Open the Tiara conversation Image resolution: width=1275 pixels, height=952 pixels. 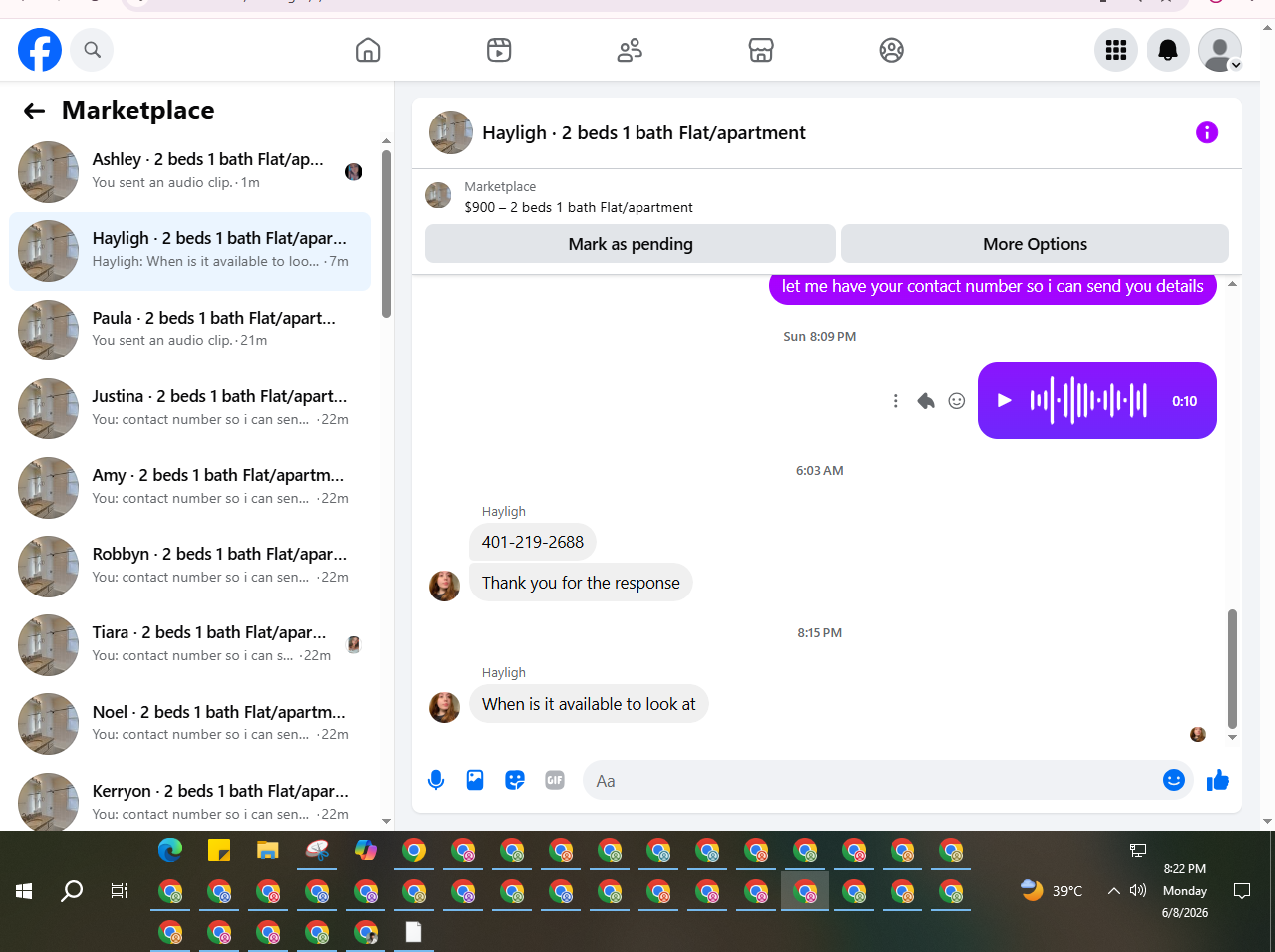tap(189, 644)
